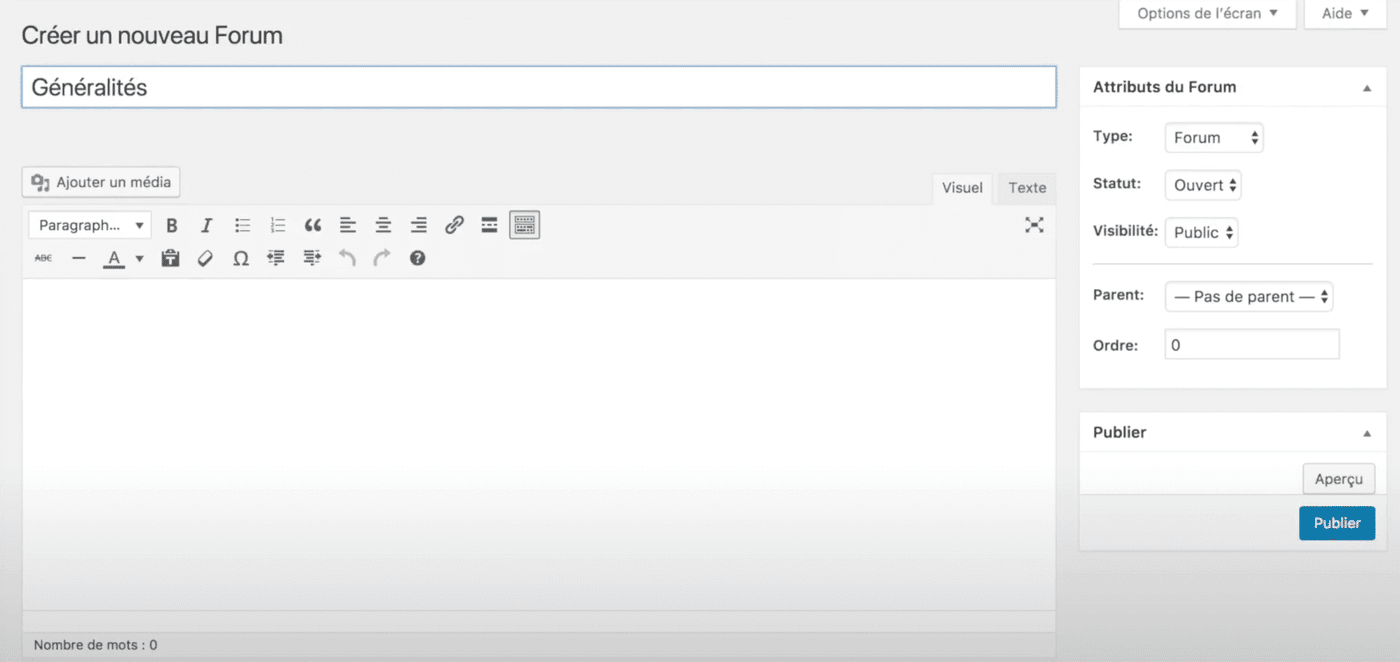Collapse the Attributs du Forum panel
1400x662 pixels.
point(1367,88)
